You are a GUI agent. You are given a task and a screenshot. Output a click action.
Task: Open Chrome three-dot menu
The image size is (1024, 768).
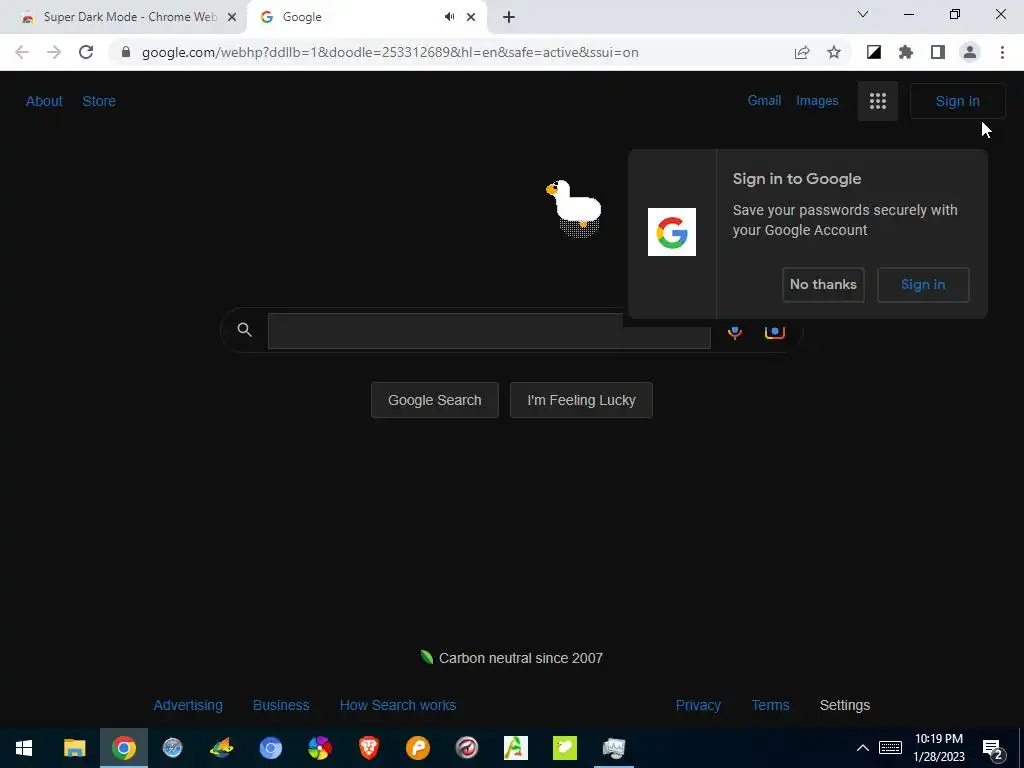[x=1002, y=52]
